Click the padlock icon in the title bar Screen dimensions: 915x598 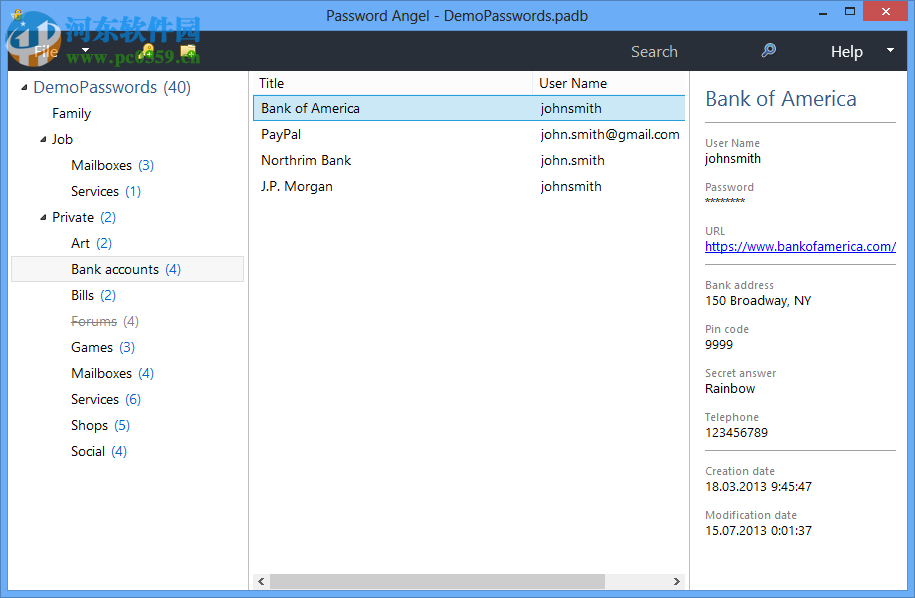click(x=17, y=13)
